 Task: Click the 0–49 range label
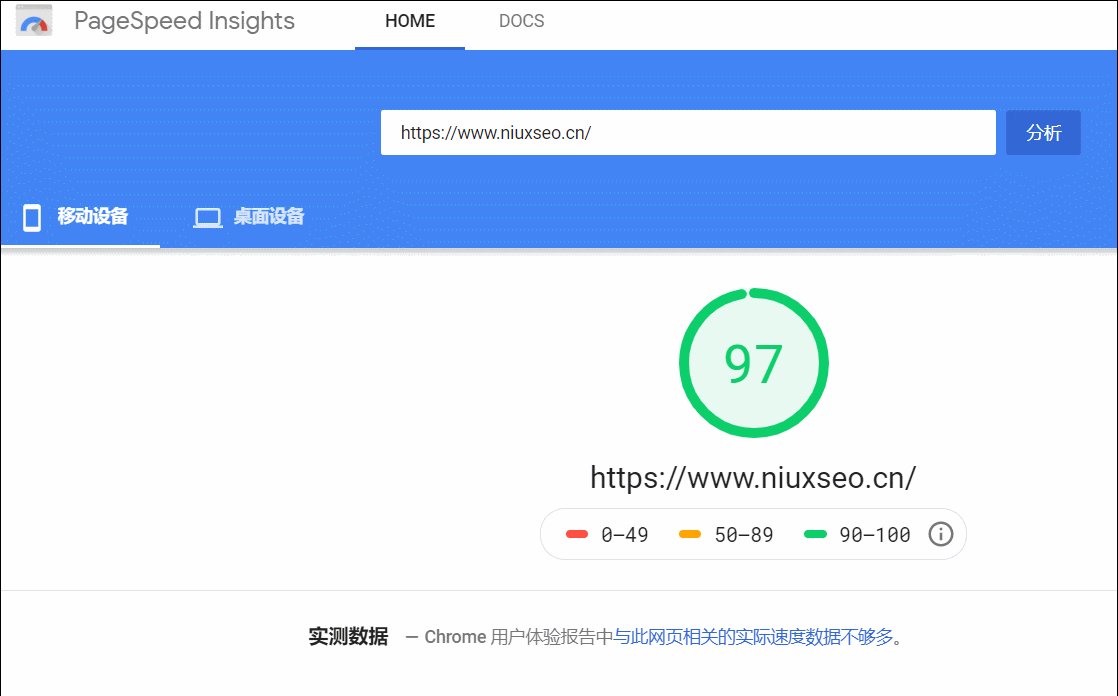click(625, 535)
